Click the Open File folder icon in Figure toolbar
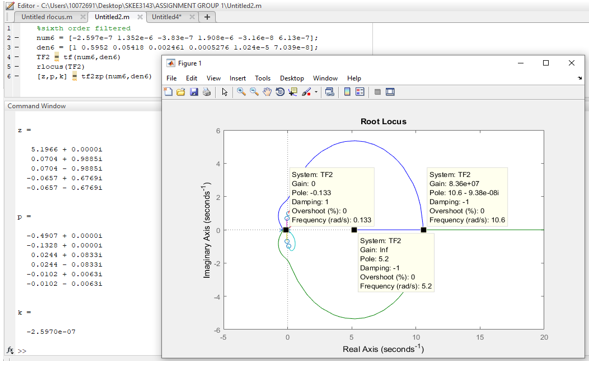The width and height of the screenshot is (599, 370). pyautogui.click(x=181, y=92)
